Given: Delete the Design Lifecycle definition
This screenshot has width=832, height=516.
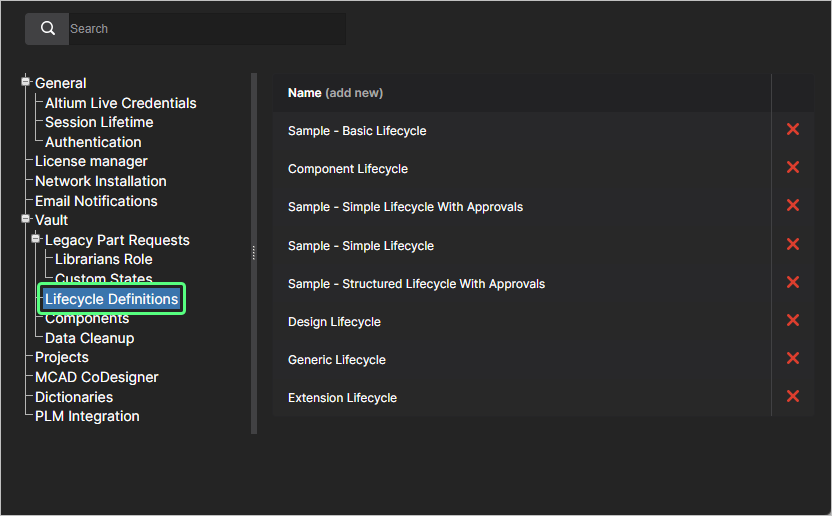Looking at the screenshot, I should click(x=793, y=321).
